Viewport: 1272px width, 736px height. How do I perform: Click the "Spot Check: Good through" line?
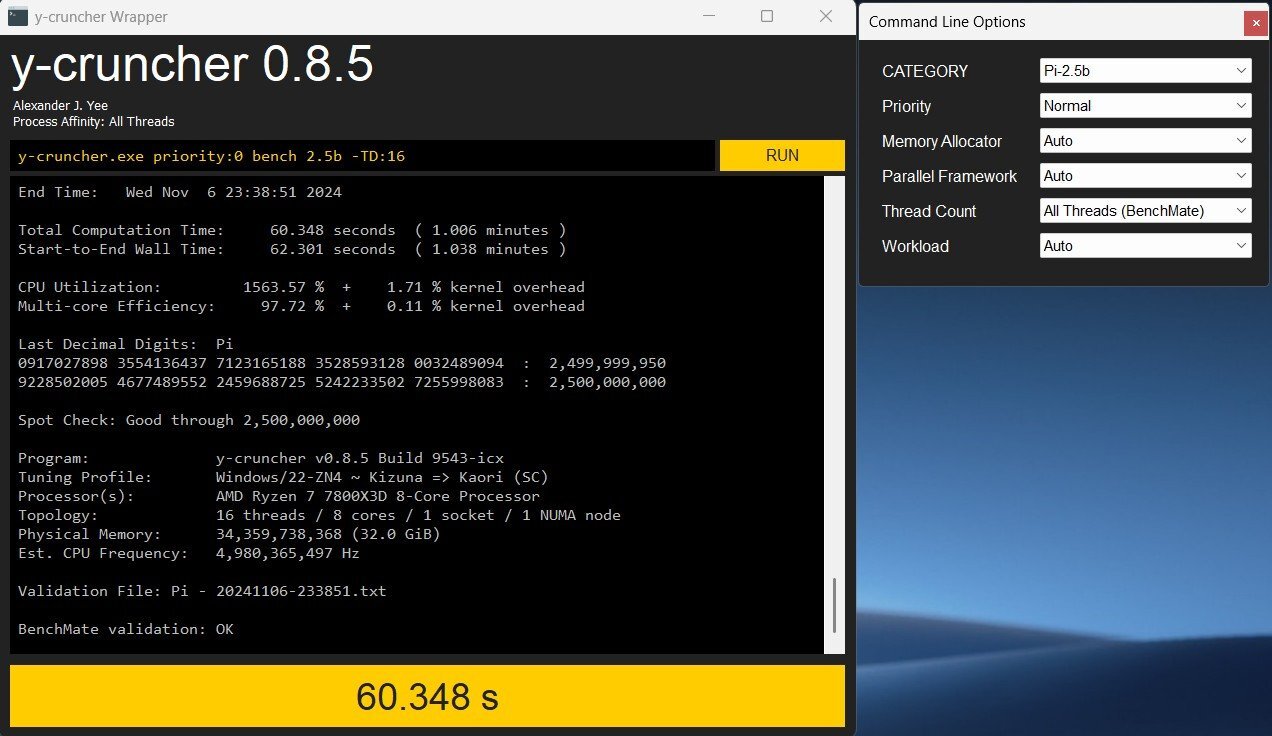coord(189,420)
